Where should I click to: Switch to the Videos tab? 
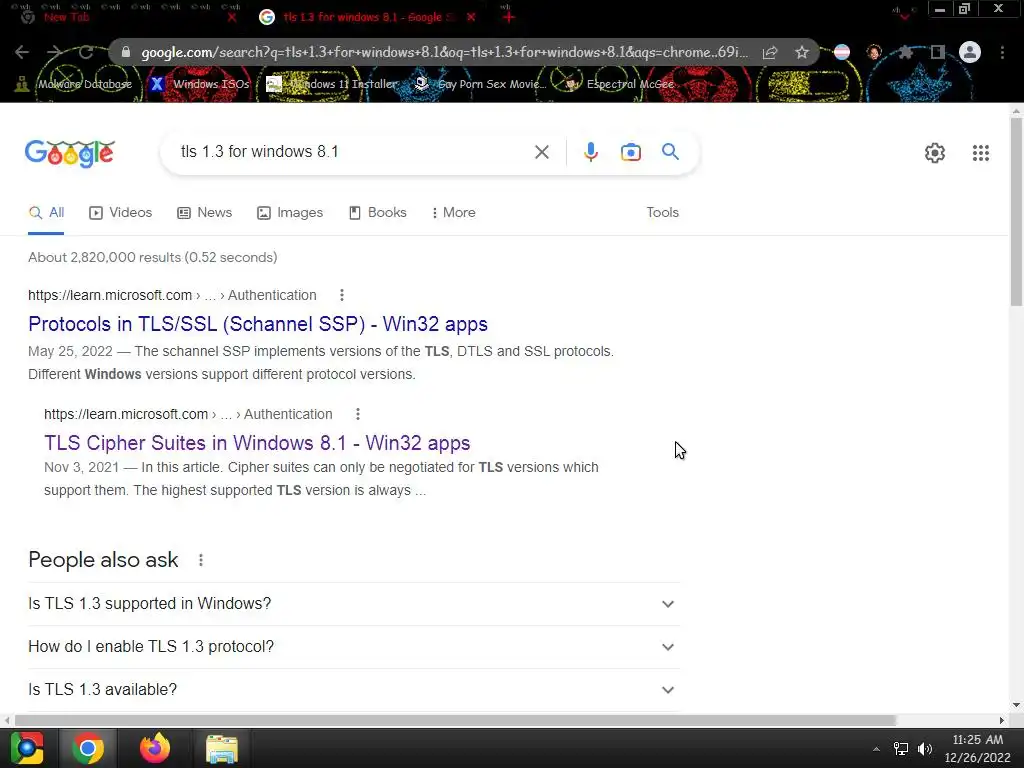point(121,213)
